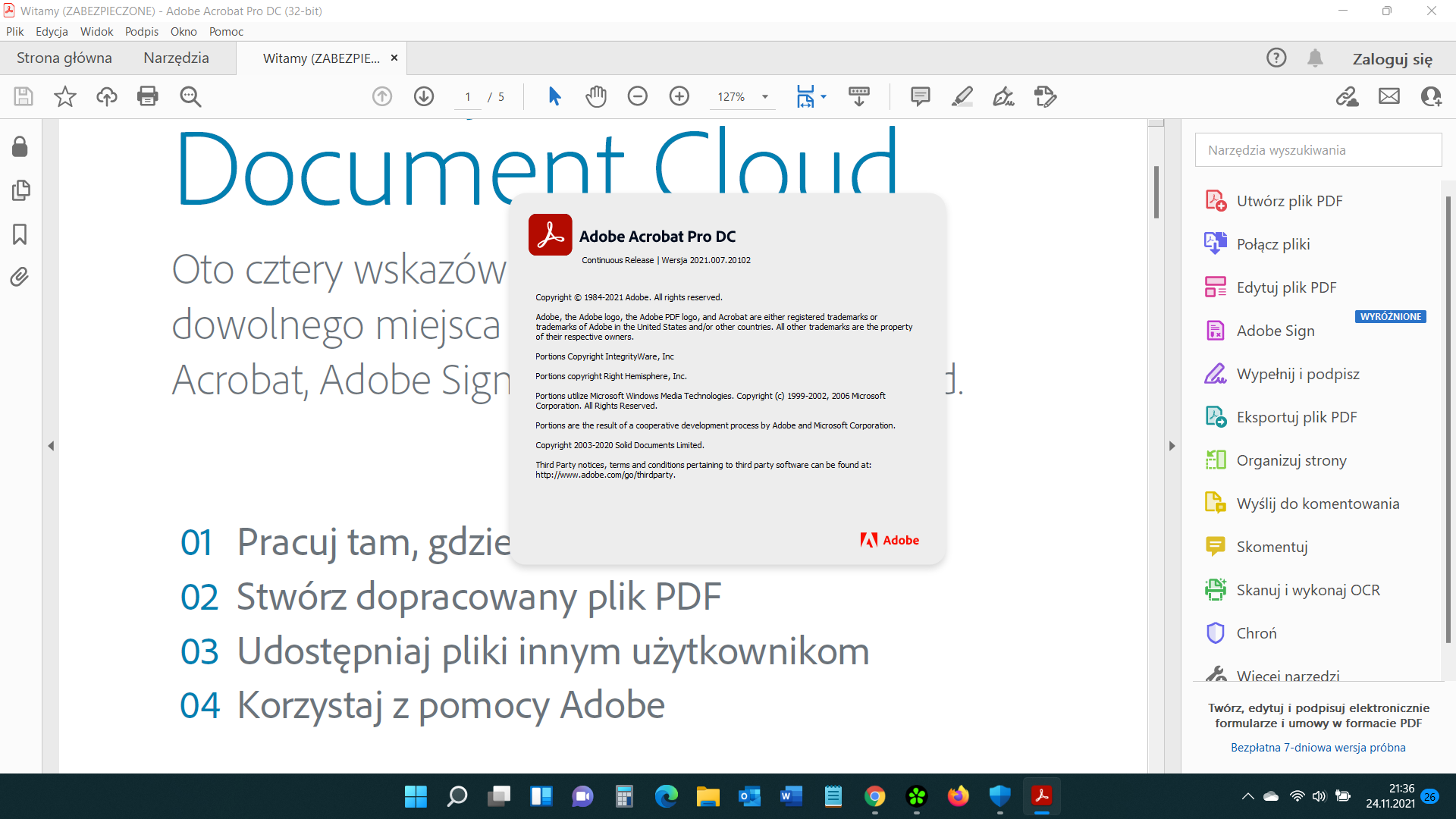Open the security lock panel
The image size is (1456, 819).
tap(20, 146)
